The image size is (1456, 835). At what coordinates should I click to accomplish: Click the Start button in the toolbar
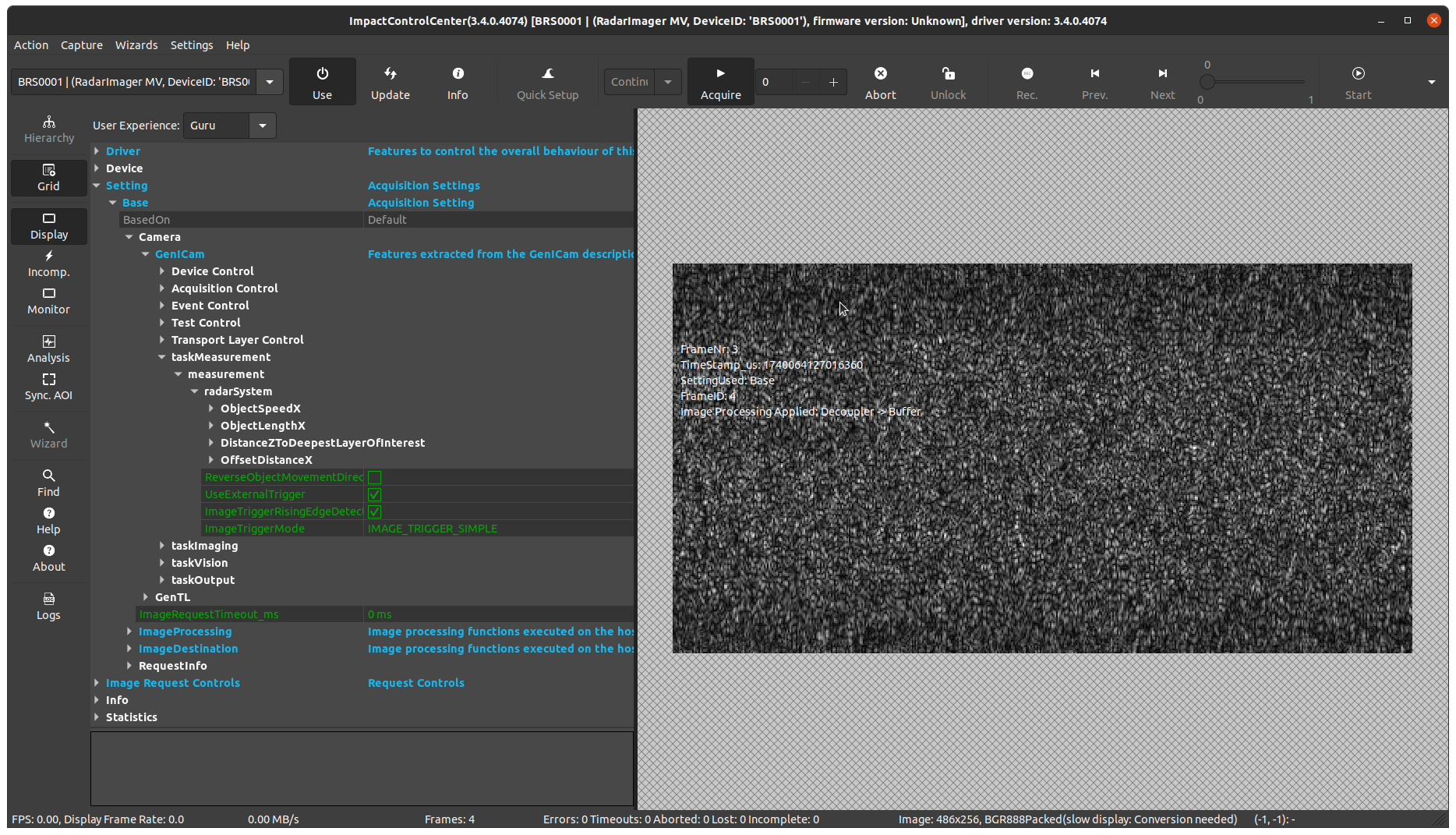point(1358,73)
